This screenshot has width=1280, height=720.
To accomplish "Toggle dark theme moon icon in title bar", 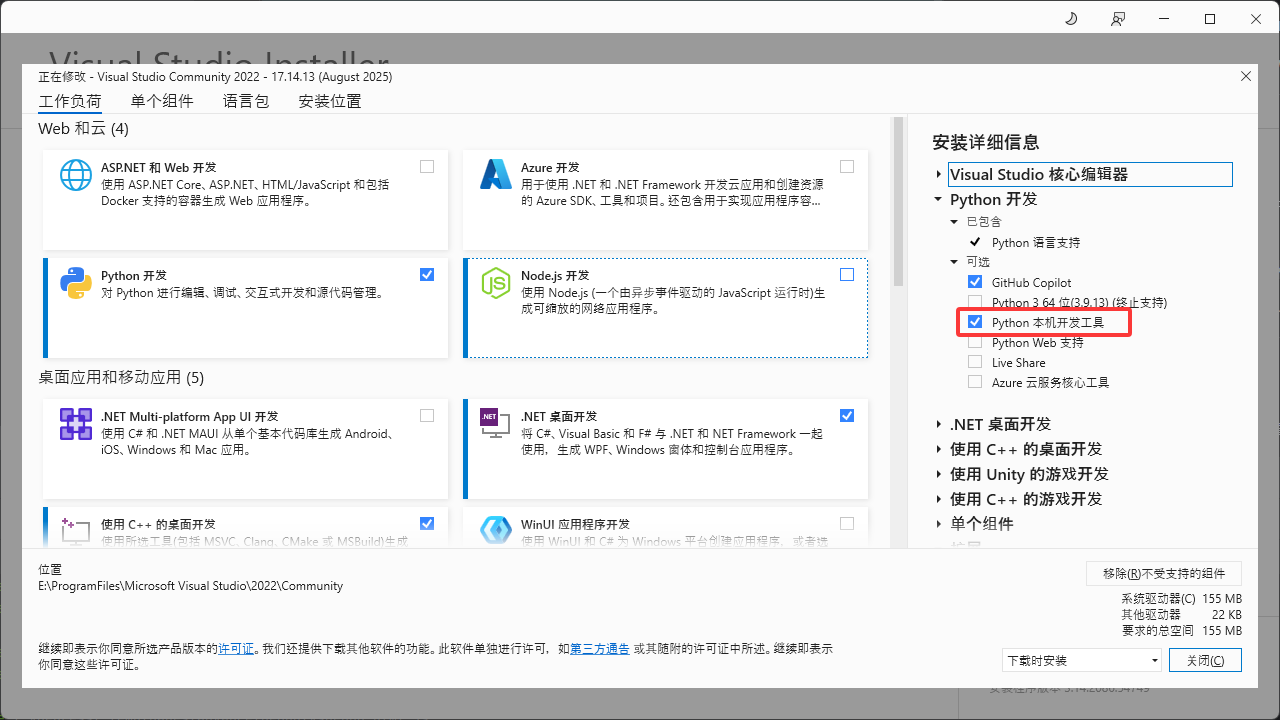I will (x=1071, y=19).
